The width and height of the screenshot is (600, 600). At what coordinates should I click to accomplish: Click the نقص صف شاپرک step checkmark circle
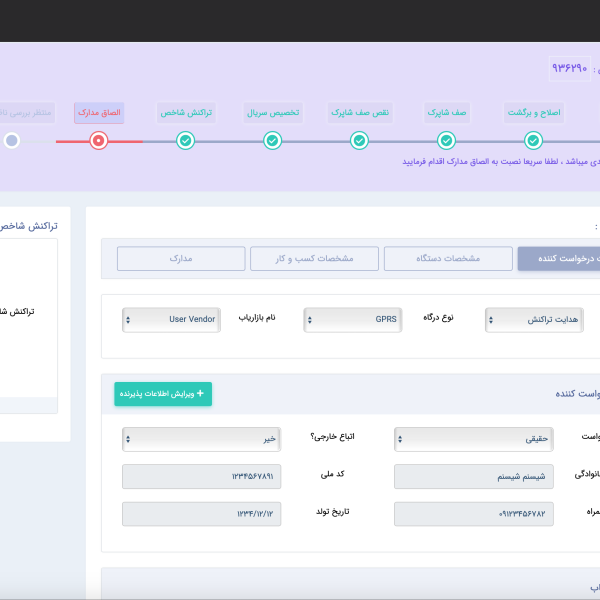359,141
